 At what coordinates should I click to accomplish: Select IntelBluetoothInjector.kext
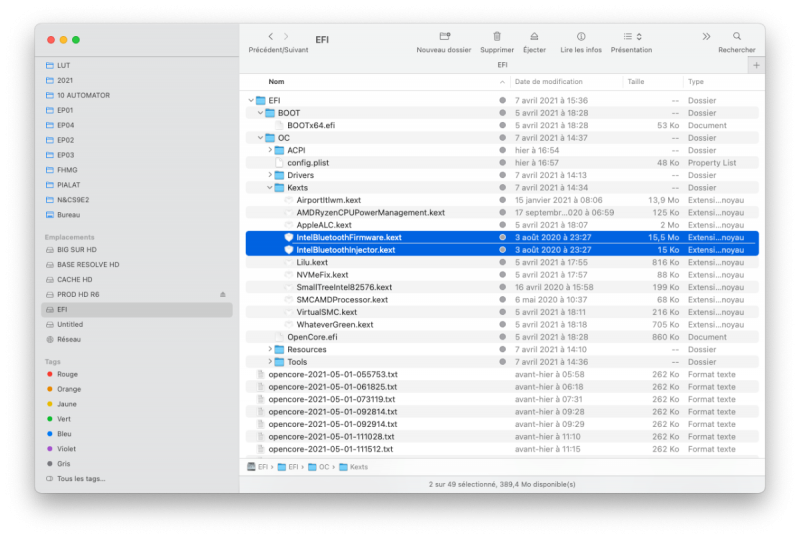point(502,250)
